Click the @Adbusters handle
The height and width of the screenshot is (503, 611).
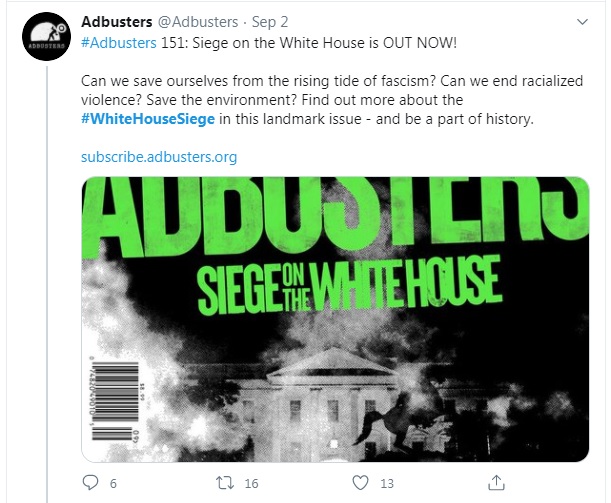click(198, 22)
